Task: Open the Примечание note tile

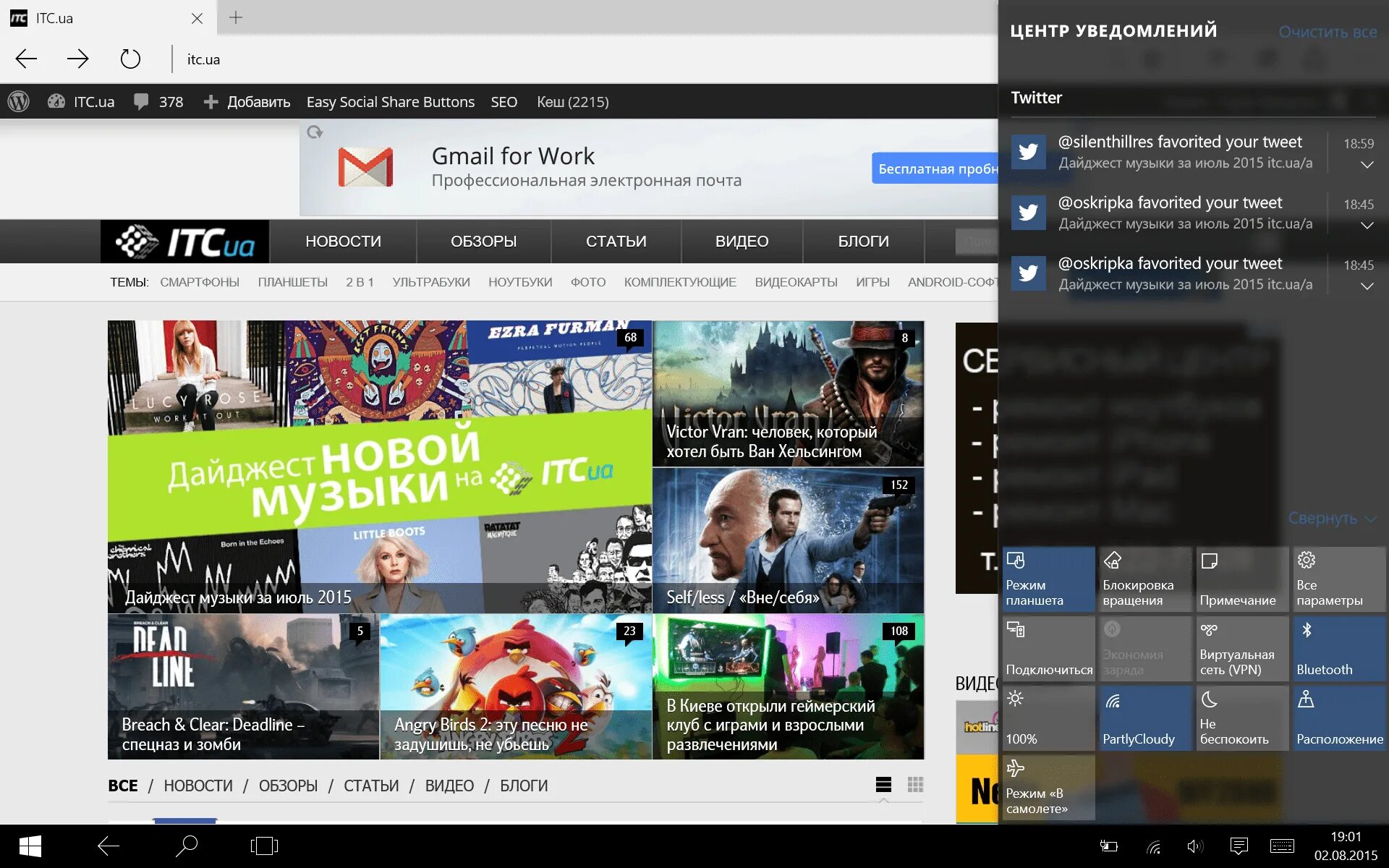Action: coord(1242,579)
